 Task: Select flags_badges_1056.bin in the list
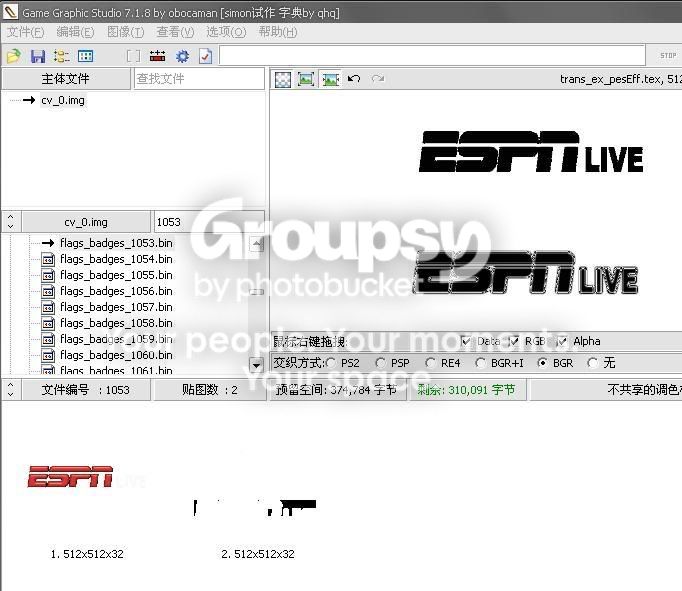coord(116,291)
